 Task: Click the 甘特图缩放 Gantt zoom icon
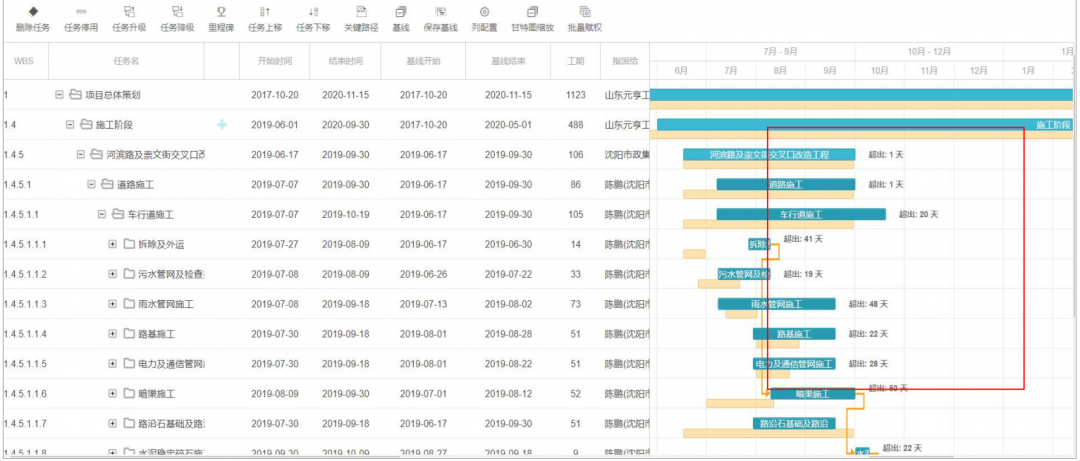tap(532, 11)
